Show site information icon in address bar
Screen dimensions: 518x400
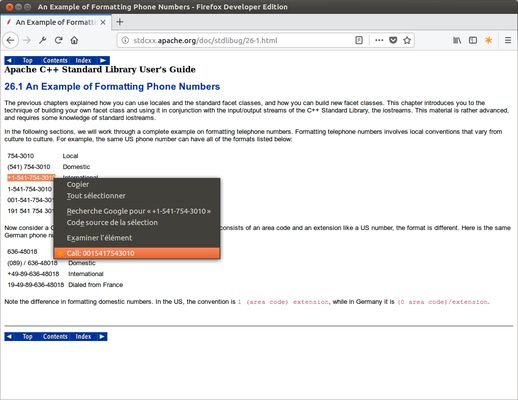125,40
